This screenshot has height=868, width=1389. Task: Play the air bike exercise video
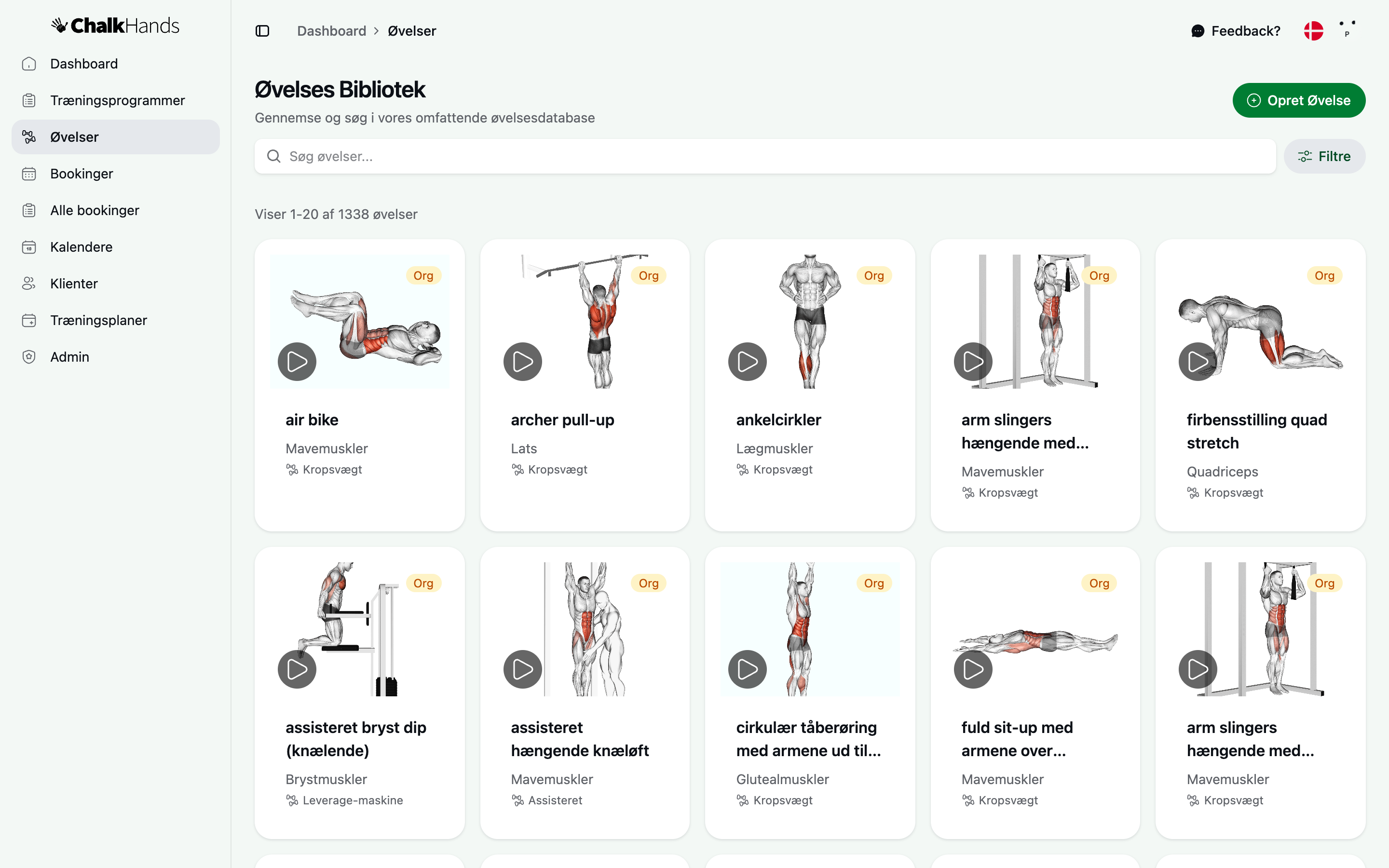click(297, 362)
